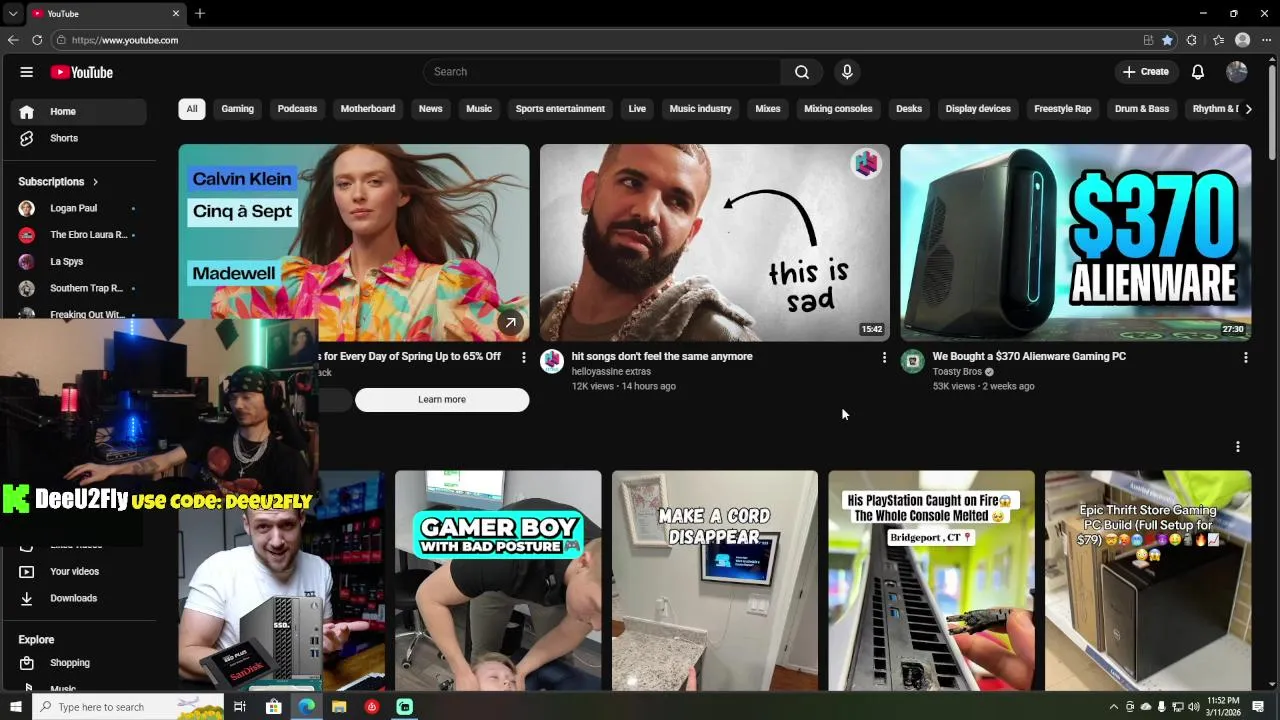Open options for the Alienware Gaming PC video
This screenshot has height=720, width=1280.
pyautogui.click(x=1245, y=357)
